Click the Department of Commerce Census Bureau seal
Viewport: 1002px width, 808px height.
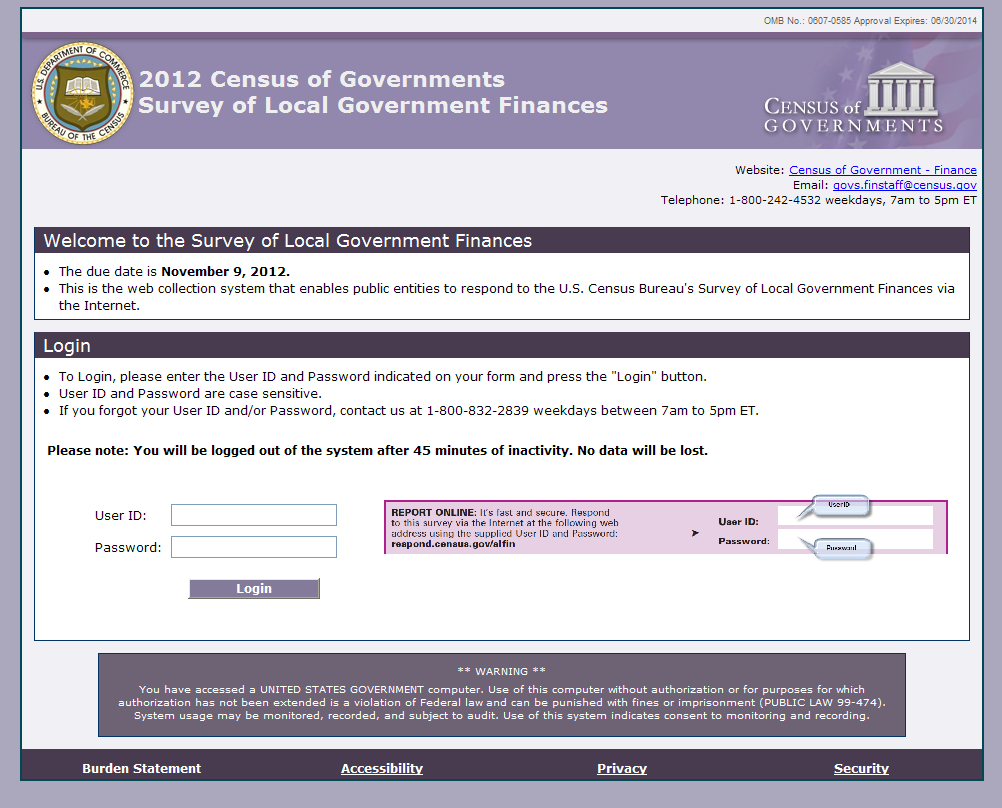(83, 93)
